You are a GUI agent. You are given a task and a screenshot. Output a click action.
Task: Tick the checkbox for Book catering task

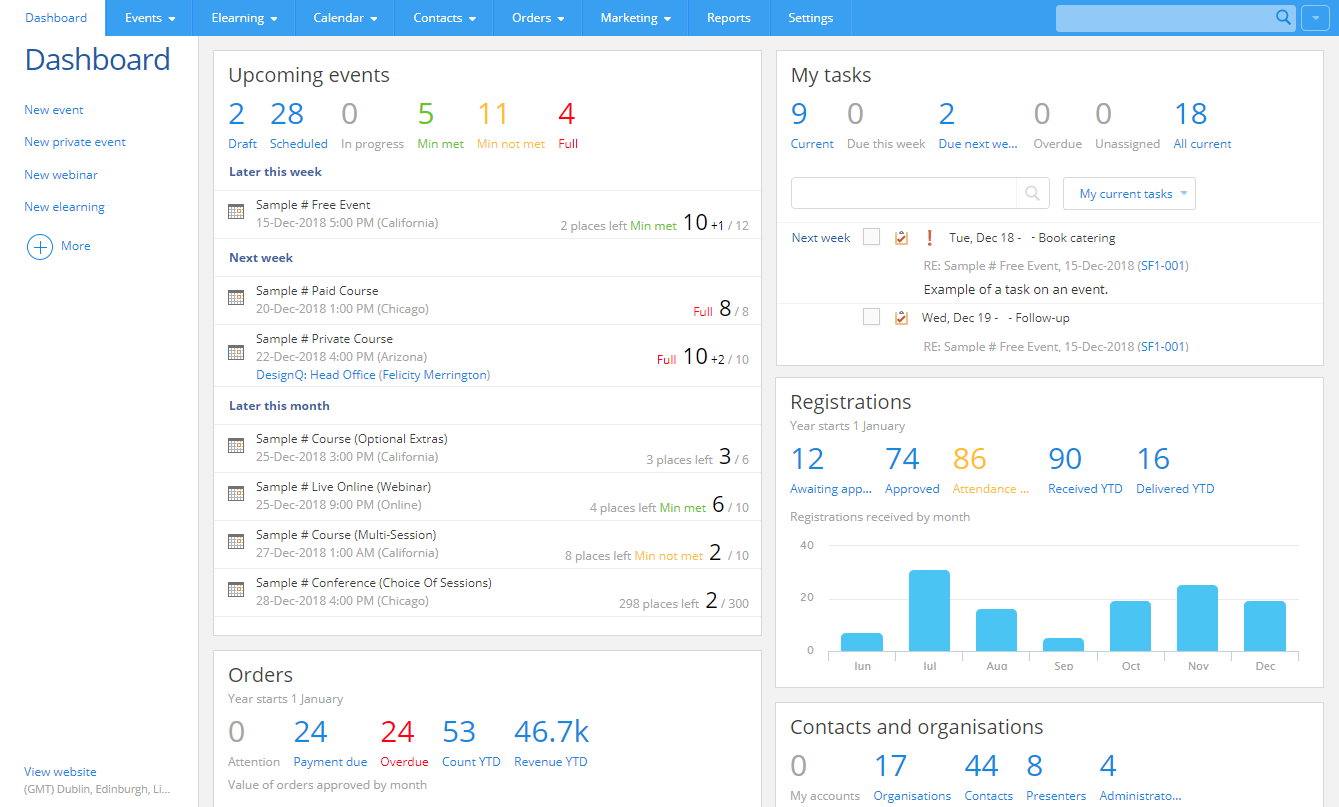[x=871, y=237]
